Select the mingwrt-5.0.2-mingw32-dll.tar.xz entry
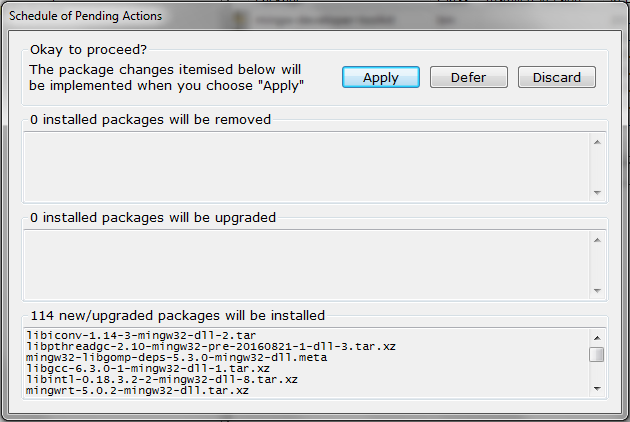Viewport: 630px width, 422px height. (x=140, y=390)
